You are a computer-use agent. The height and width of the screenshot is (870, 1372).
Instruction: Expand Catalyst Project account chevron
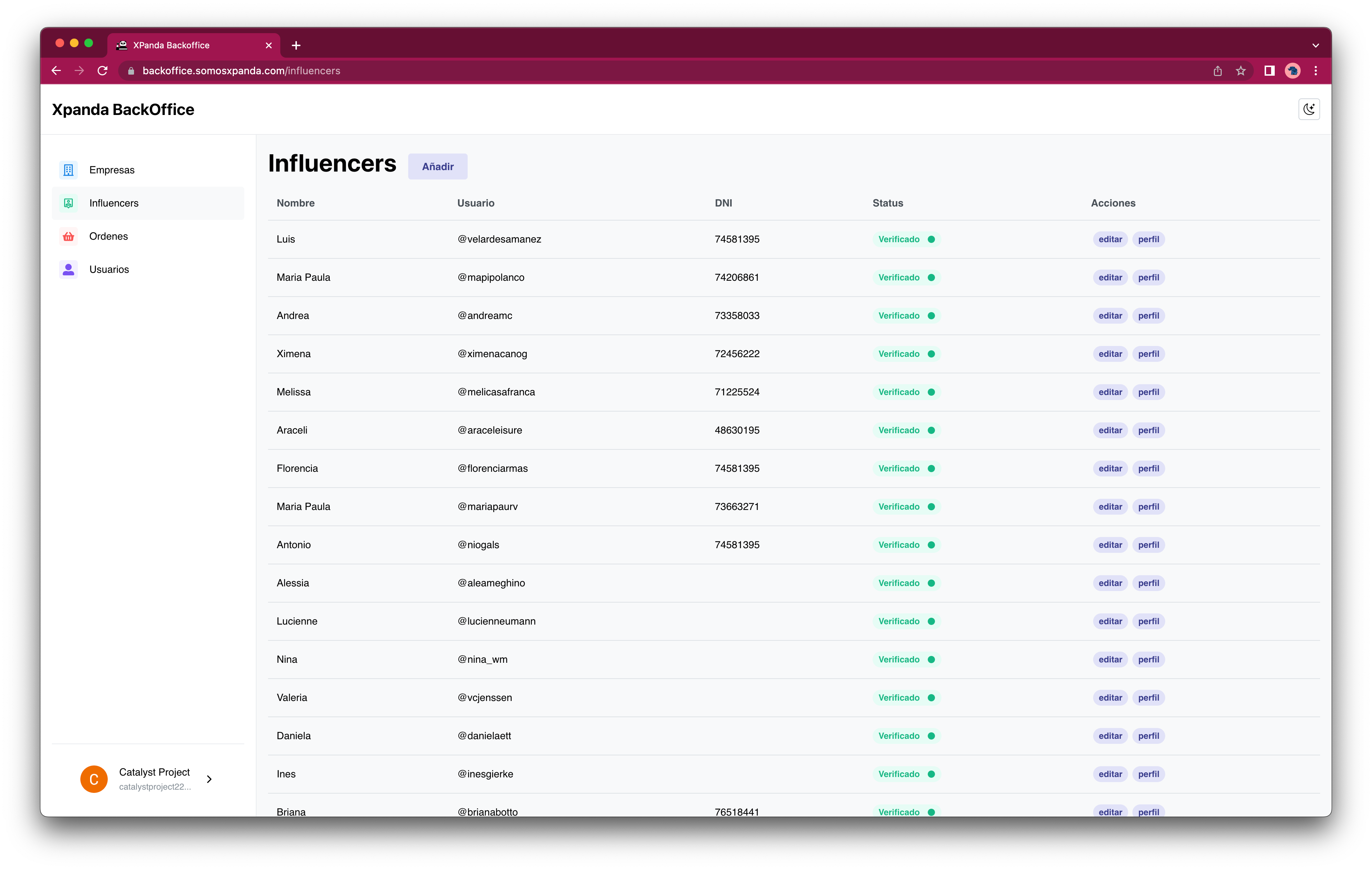tap(209, 779)
